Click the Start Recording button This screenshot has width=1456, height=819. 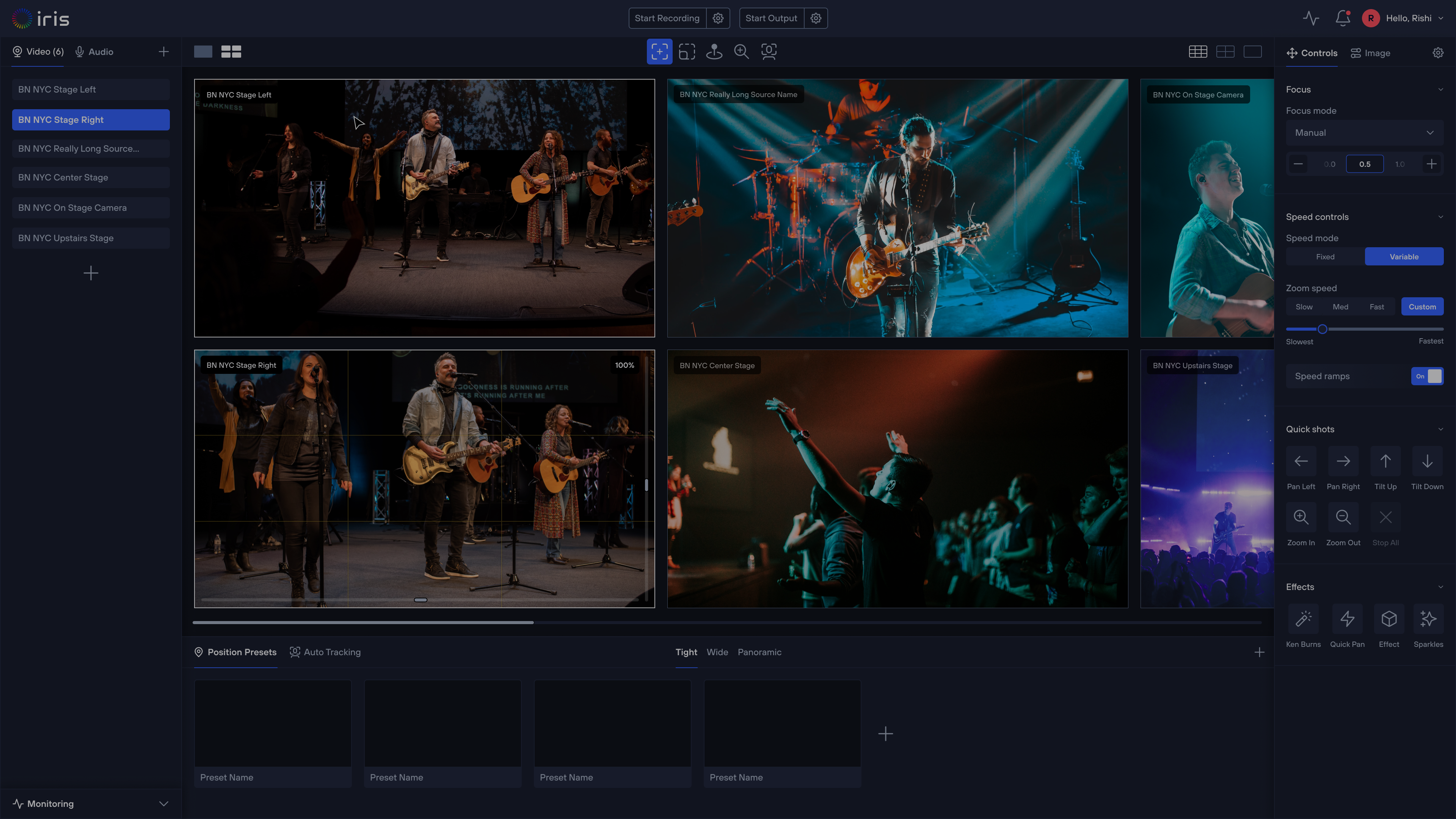[667, 18]
